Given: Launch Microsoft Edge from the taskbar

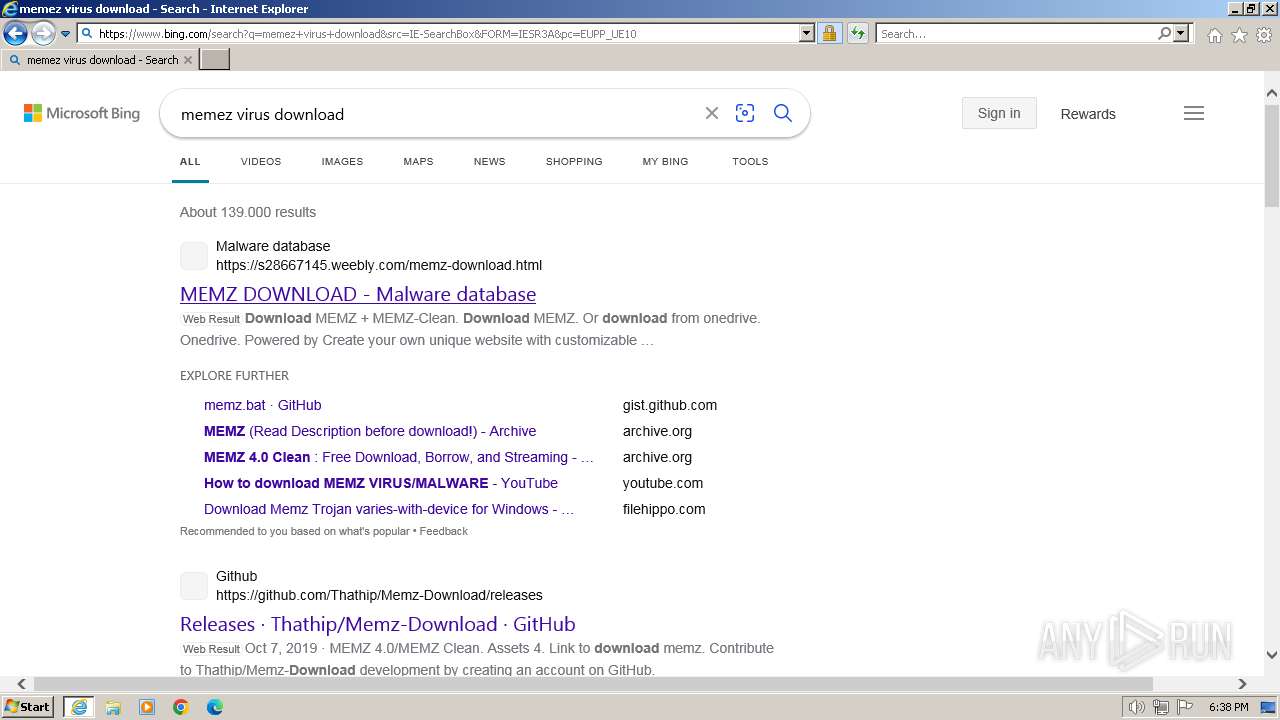Looking at the screenshot, I should [215, 707].
